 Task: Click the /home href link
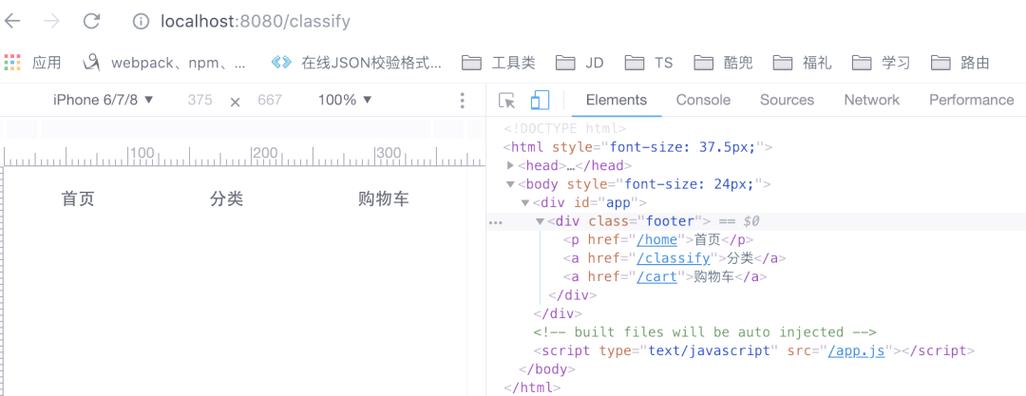(657, 240)
